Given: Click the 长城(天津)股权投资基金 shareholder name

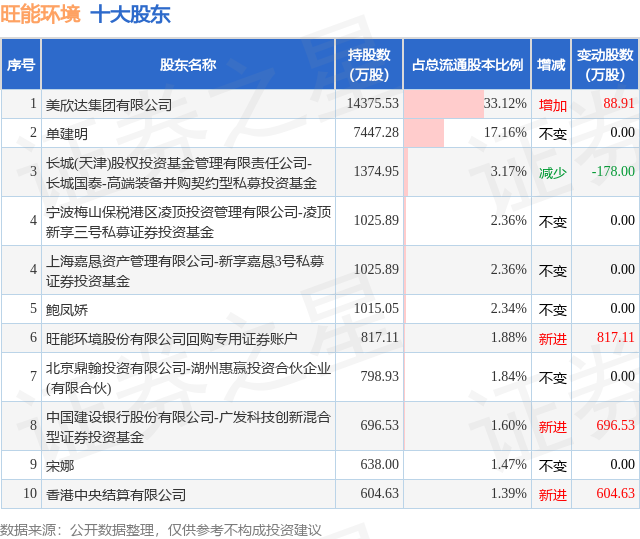Looking at the screenshot, I should tap(181, 173).
